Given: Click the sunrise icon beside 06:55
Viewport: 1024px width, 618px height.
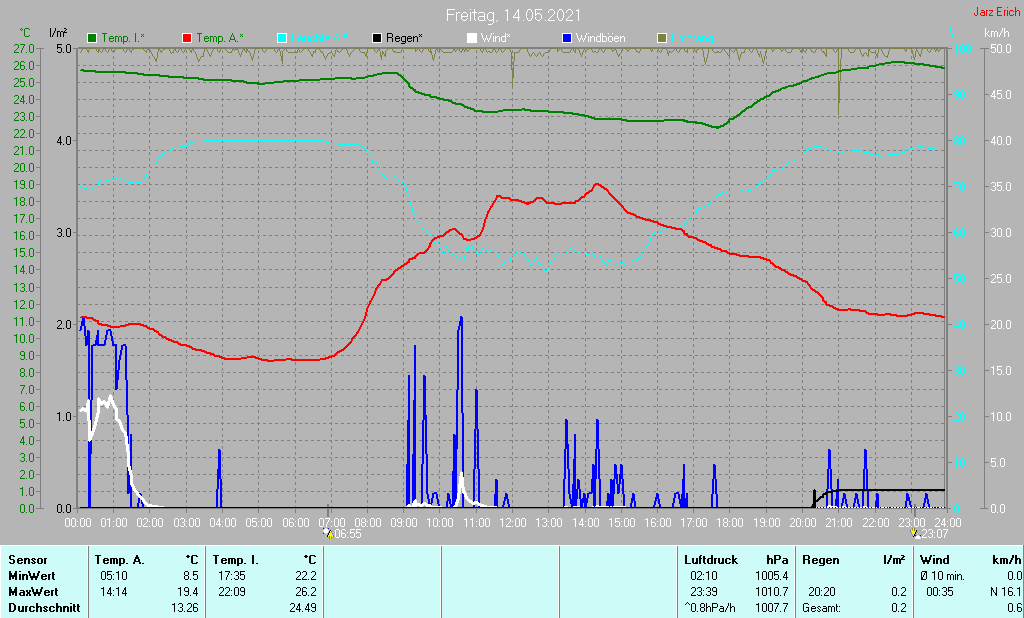Looking at the screenshot, I should [x=328, y=534].
